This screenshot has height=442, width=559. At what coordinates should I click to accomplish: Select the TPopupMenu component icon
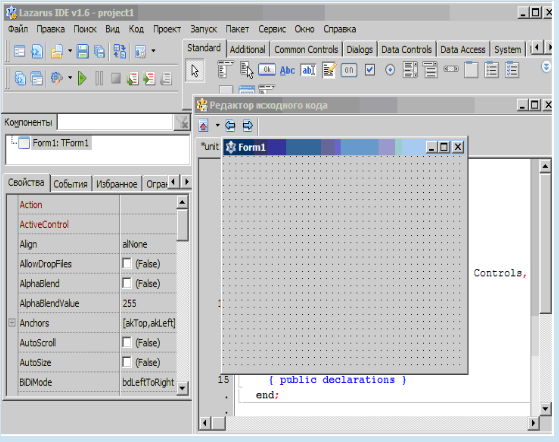(246, 70)
